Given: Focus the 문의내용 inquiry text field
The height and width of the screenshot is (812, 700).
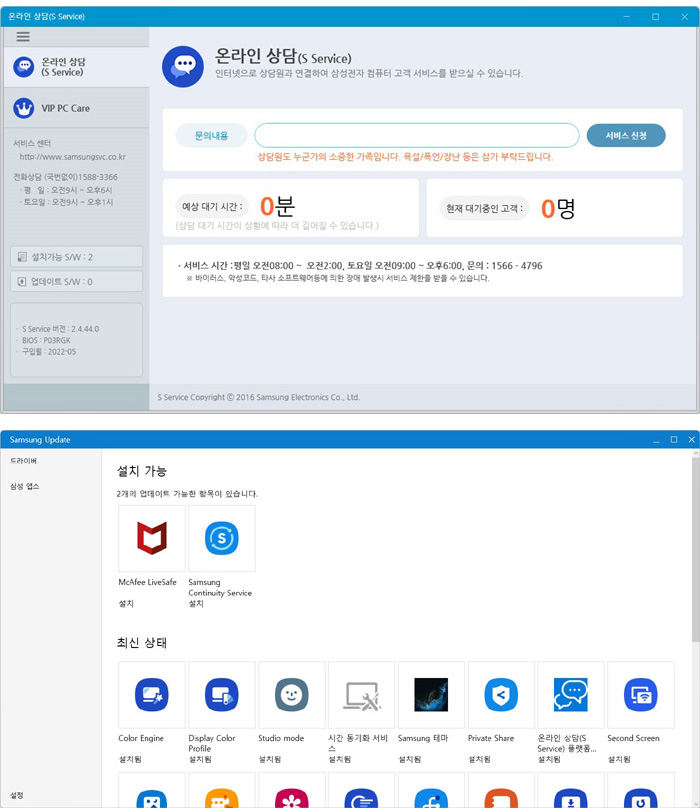Looking at the screenshot, I should coord(417,135).
